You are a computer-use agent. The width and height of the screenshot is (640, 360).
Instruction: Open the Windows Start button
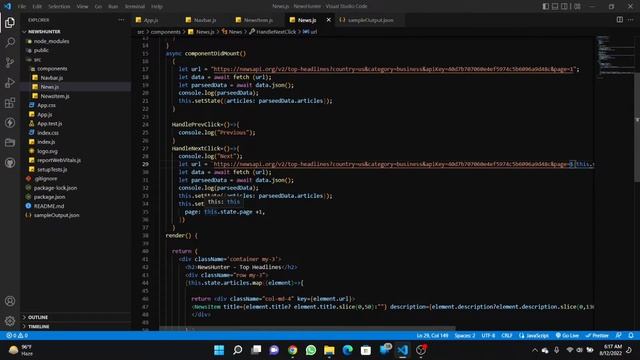(219, 350)
